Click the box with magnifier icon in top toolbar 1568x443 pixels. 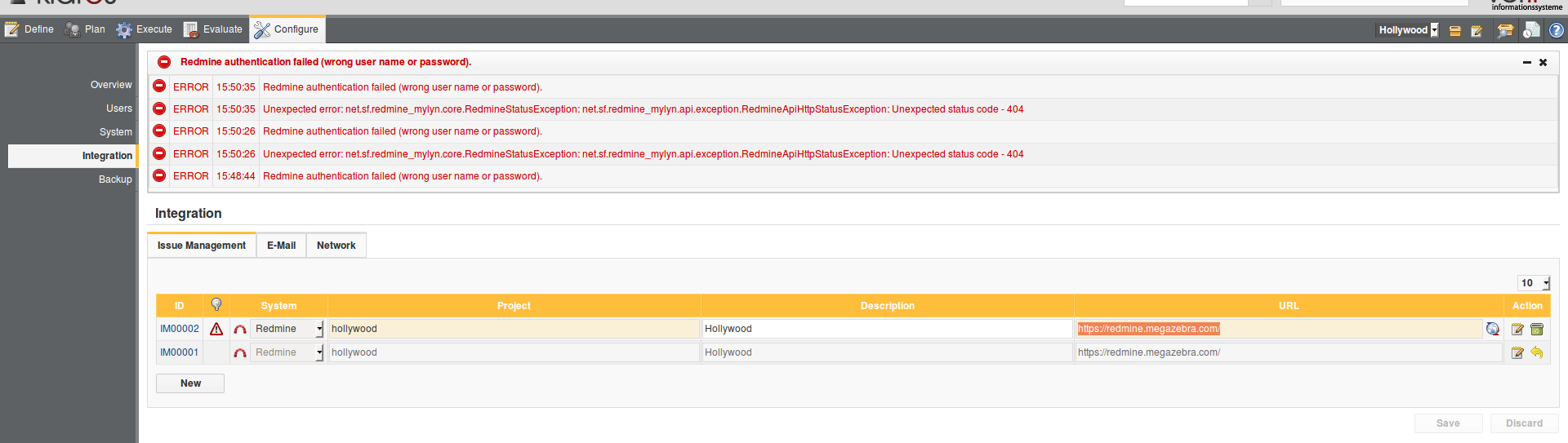point(1504,30)
